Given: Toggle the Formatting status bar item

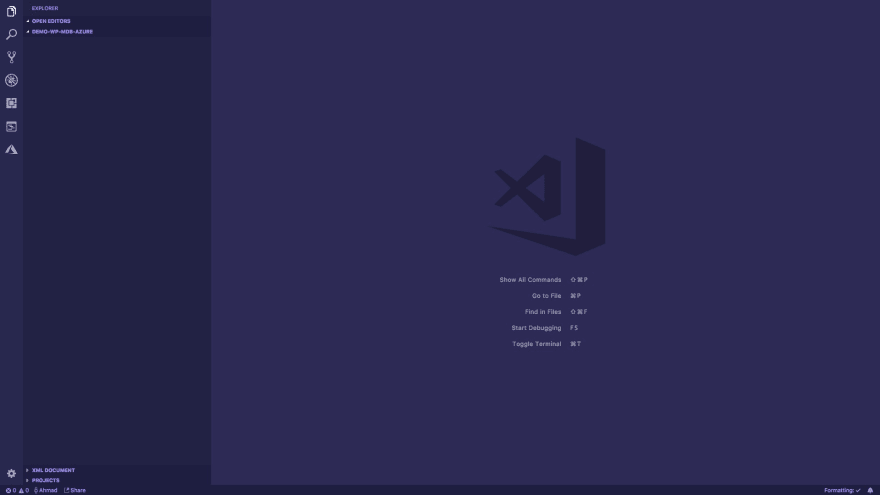Looking at the screenshot, I should 842,491.
